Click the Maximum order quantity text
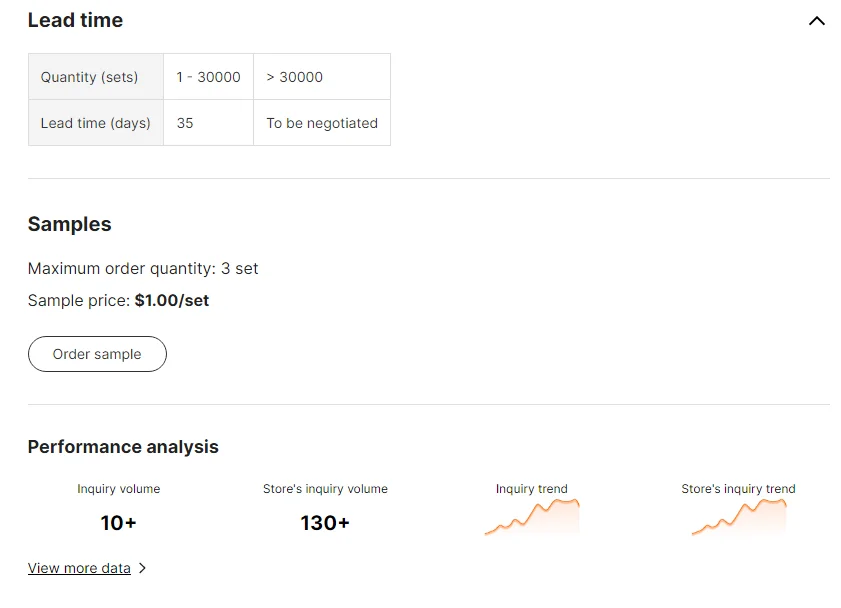This screenshot has width=841, height=608. coord(143,269)
